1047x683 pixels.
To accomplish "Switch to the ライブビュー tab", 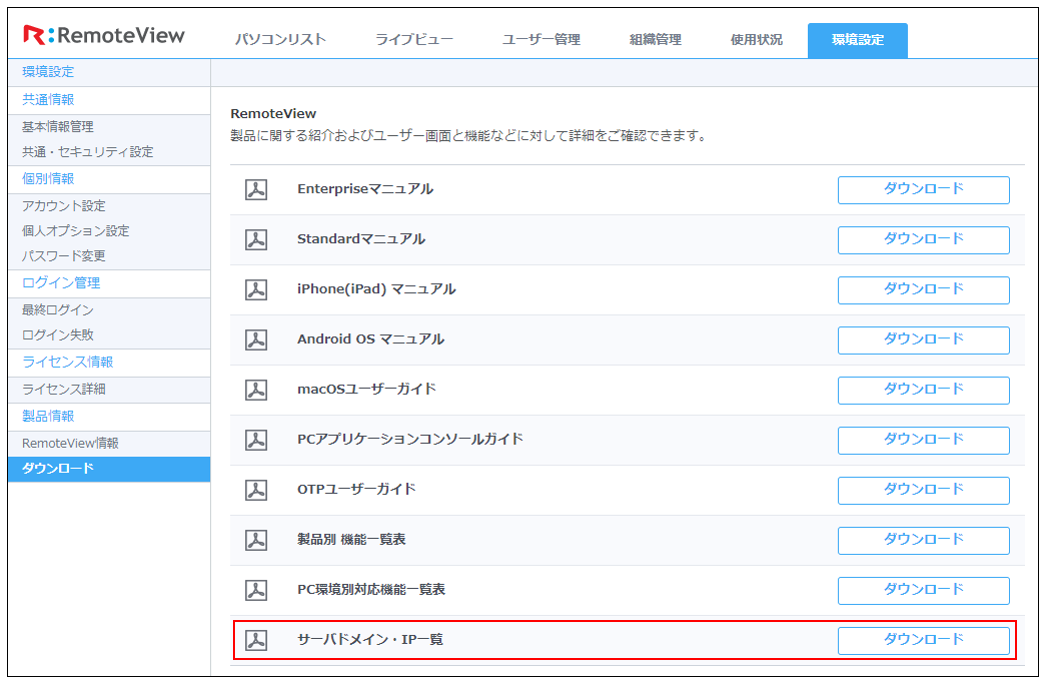I will pos(414,39).
